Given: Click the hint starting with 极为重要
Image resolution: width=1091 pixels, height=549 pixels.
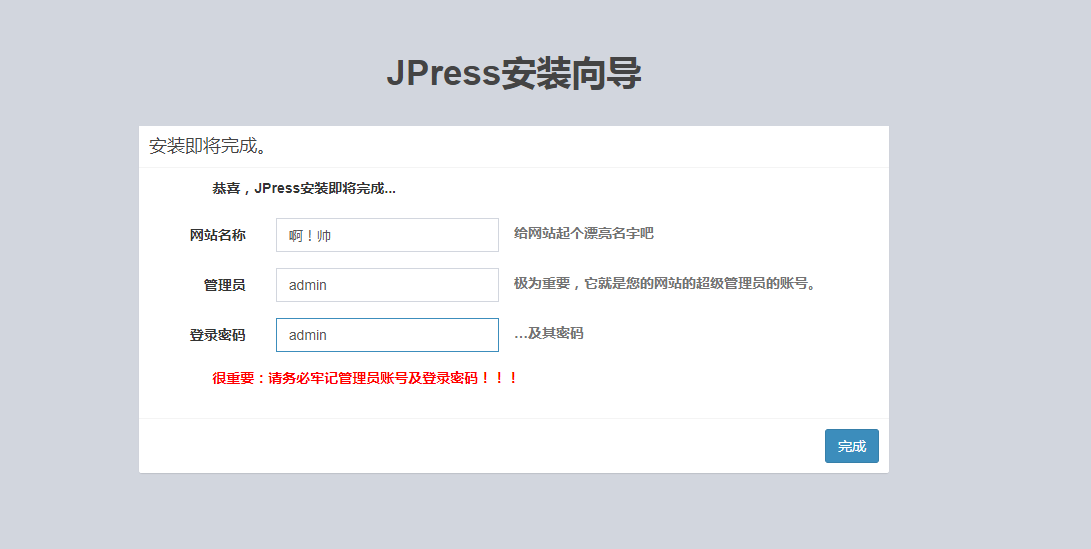Looking at the screenshot, I should tap(664, 283).
